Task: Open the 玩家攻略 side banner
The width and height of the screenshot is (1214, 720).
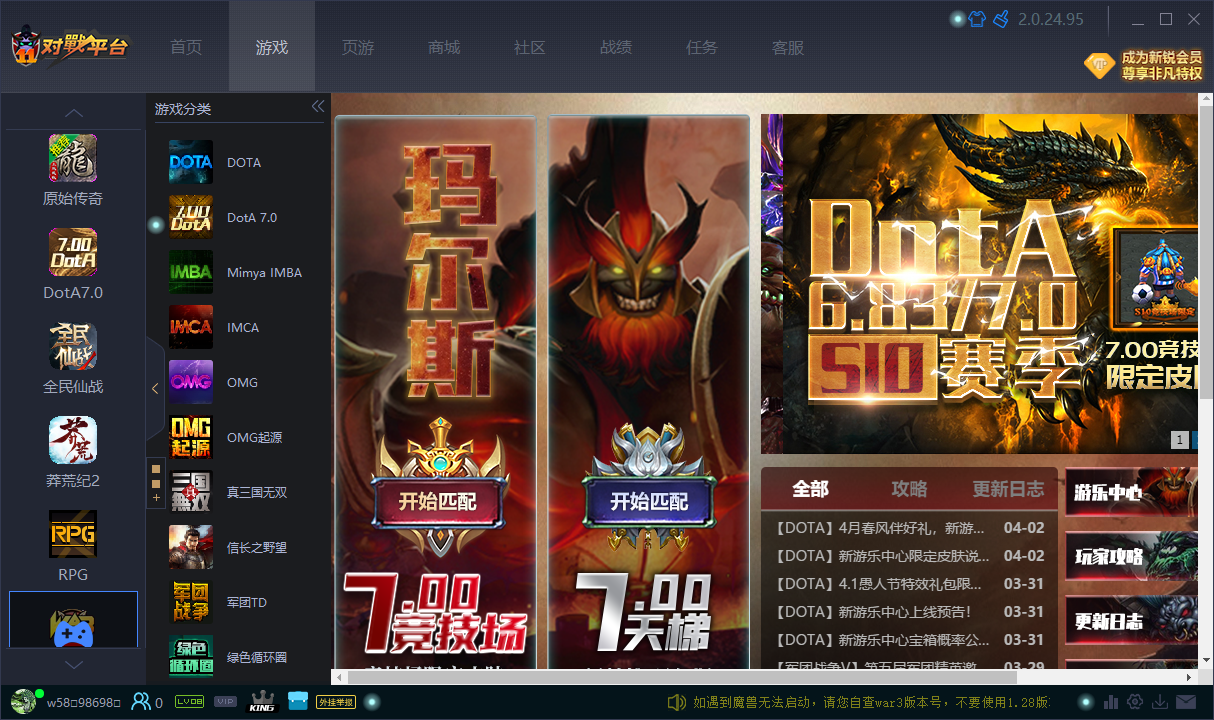Action: [x=1131, y=556]
